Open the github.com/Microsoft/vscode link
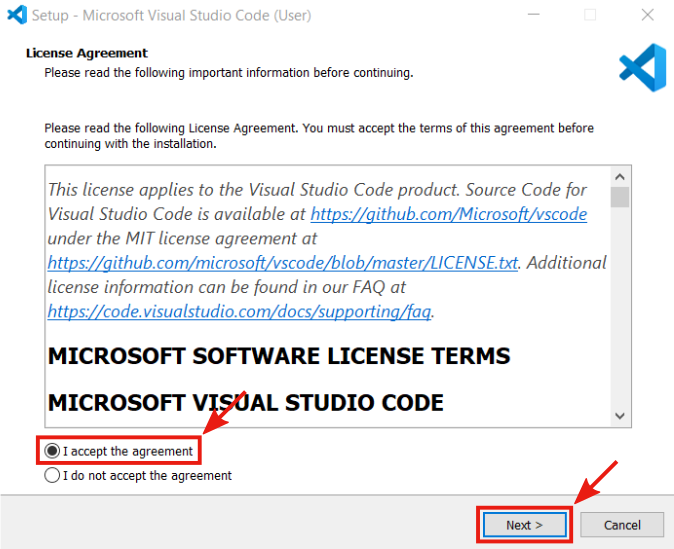Viewport: 674px width, 549px height. click(x=448, y=214)
